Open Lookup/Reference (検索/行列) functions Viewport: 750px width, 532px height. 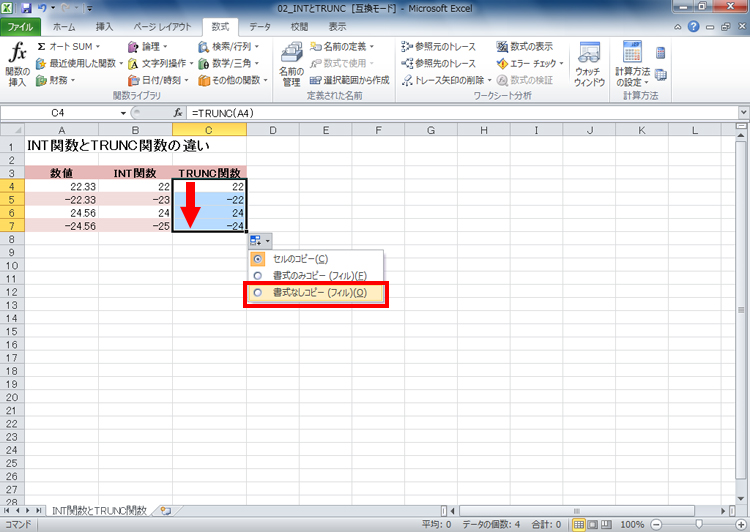point(229,46)
